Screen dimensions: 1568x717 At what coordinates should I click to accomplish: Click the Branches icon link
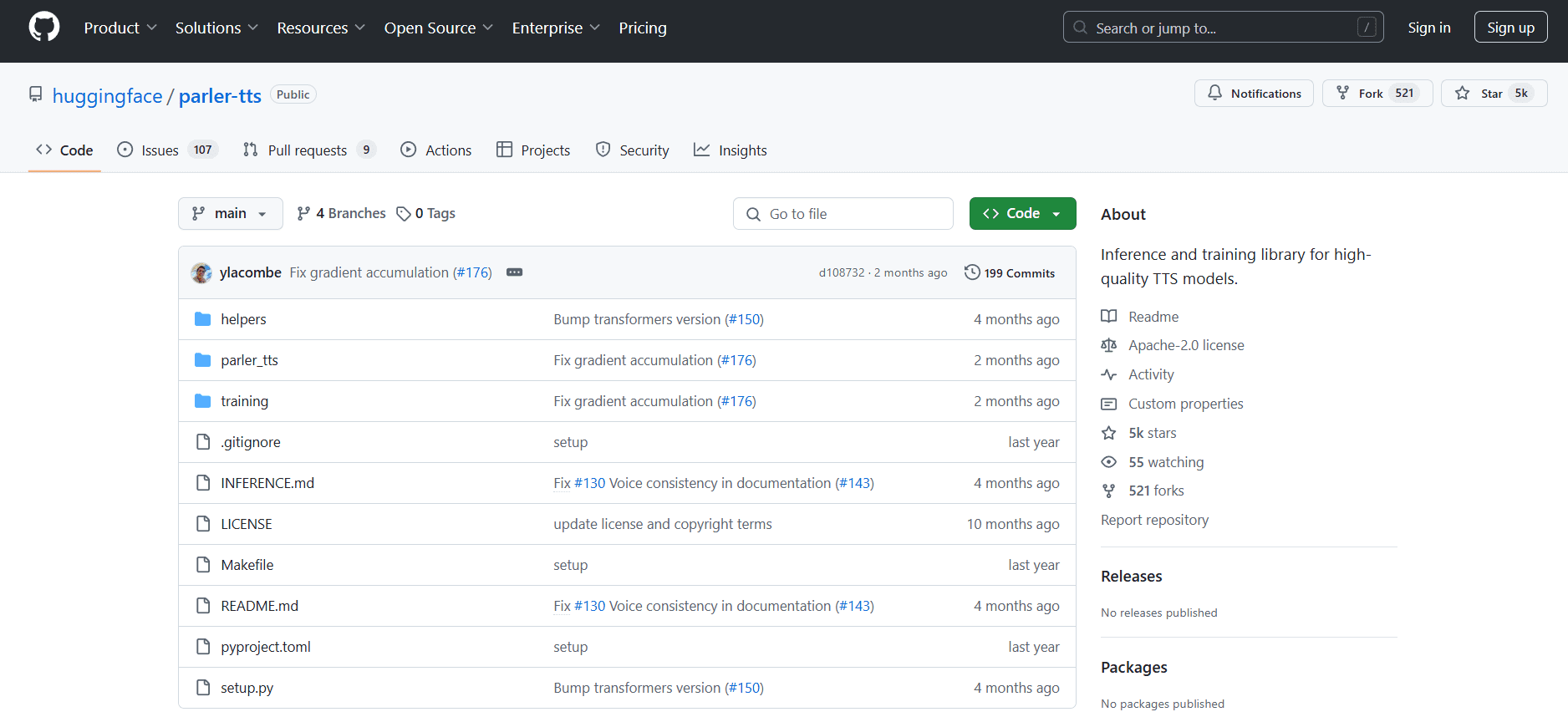click(304, 214)
